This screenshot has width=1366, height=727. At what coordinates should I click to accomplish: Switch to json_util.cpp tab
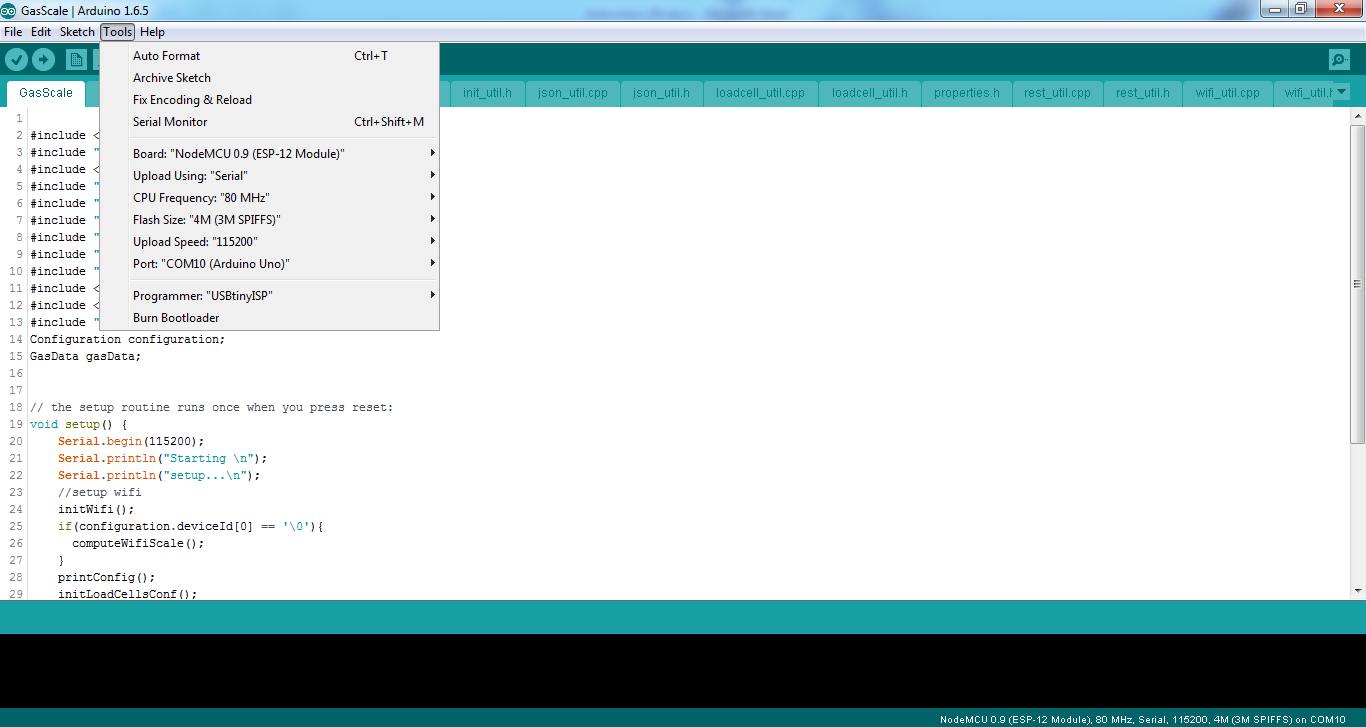[572, 93]
